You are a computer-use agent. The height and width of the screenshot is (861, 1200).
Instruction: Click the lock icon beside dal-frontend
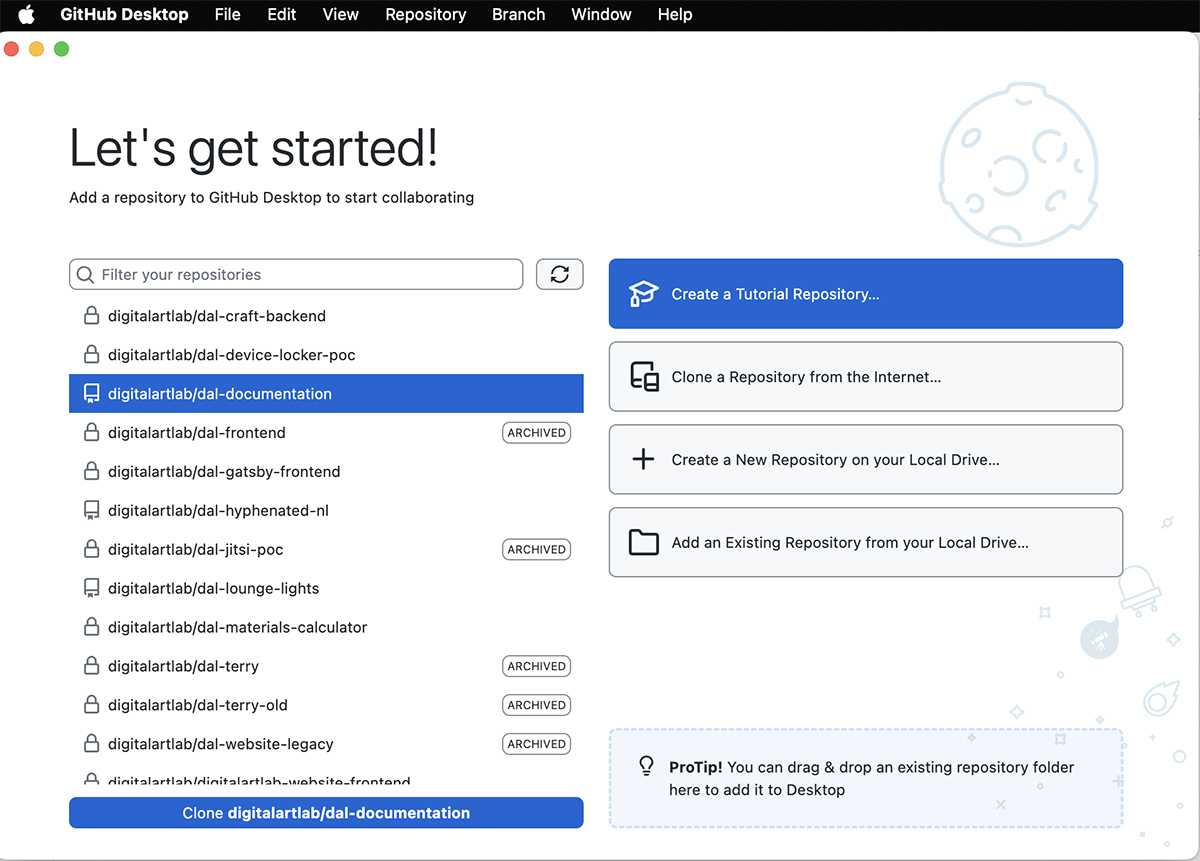(91, 433)
